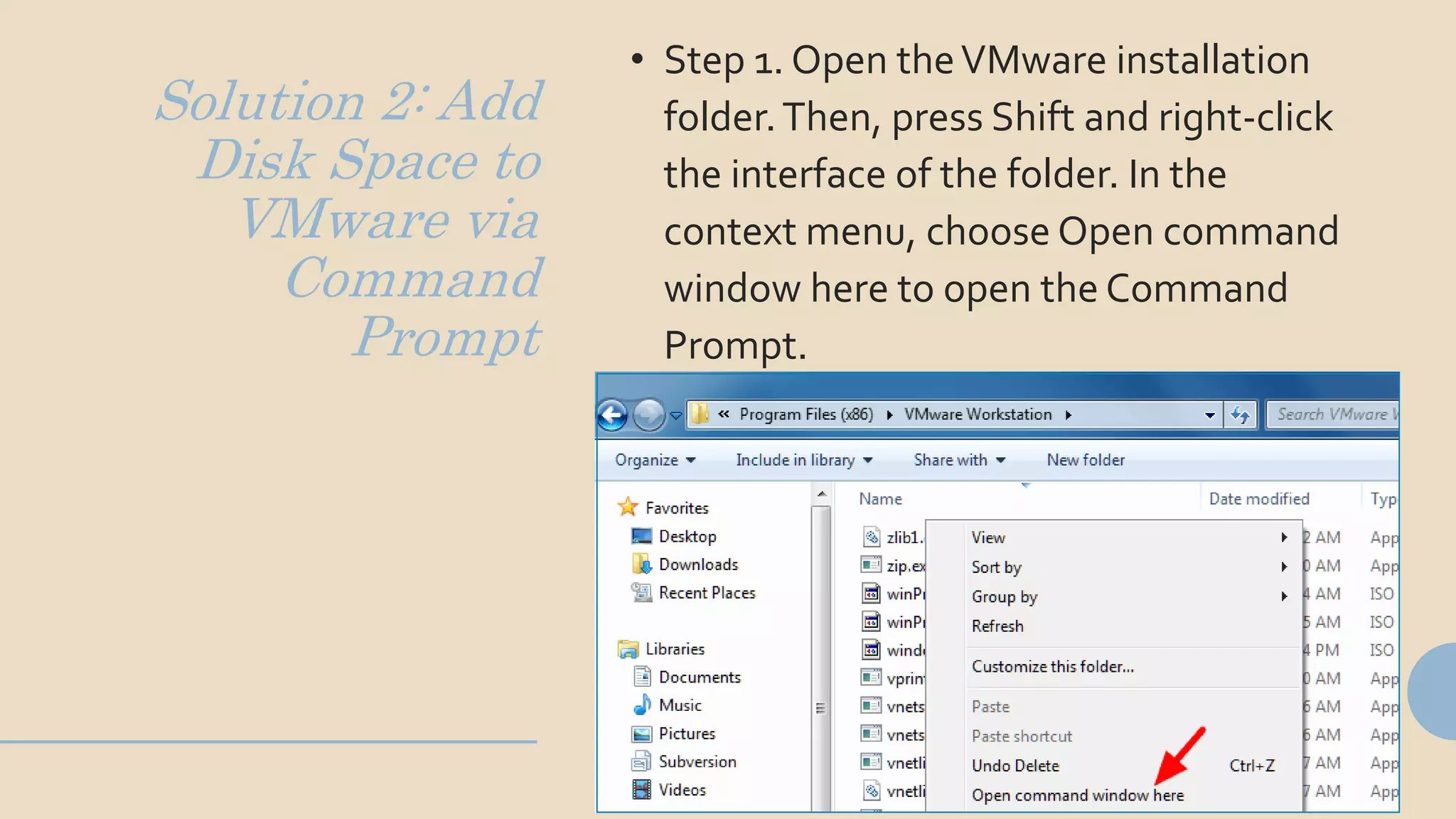Sort by the Name column header
This screenshot has height=819, width=1456.
880,499
